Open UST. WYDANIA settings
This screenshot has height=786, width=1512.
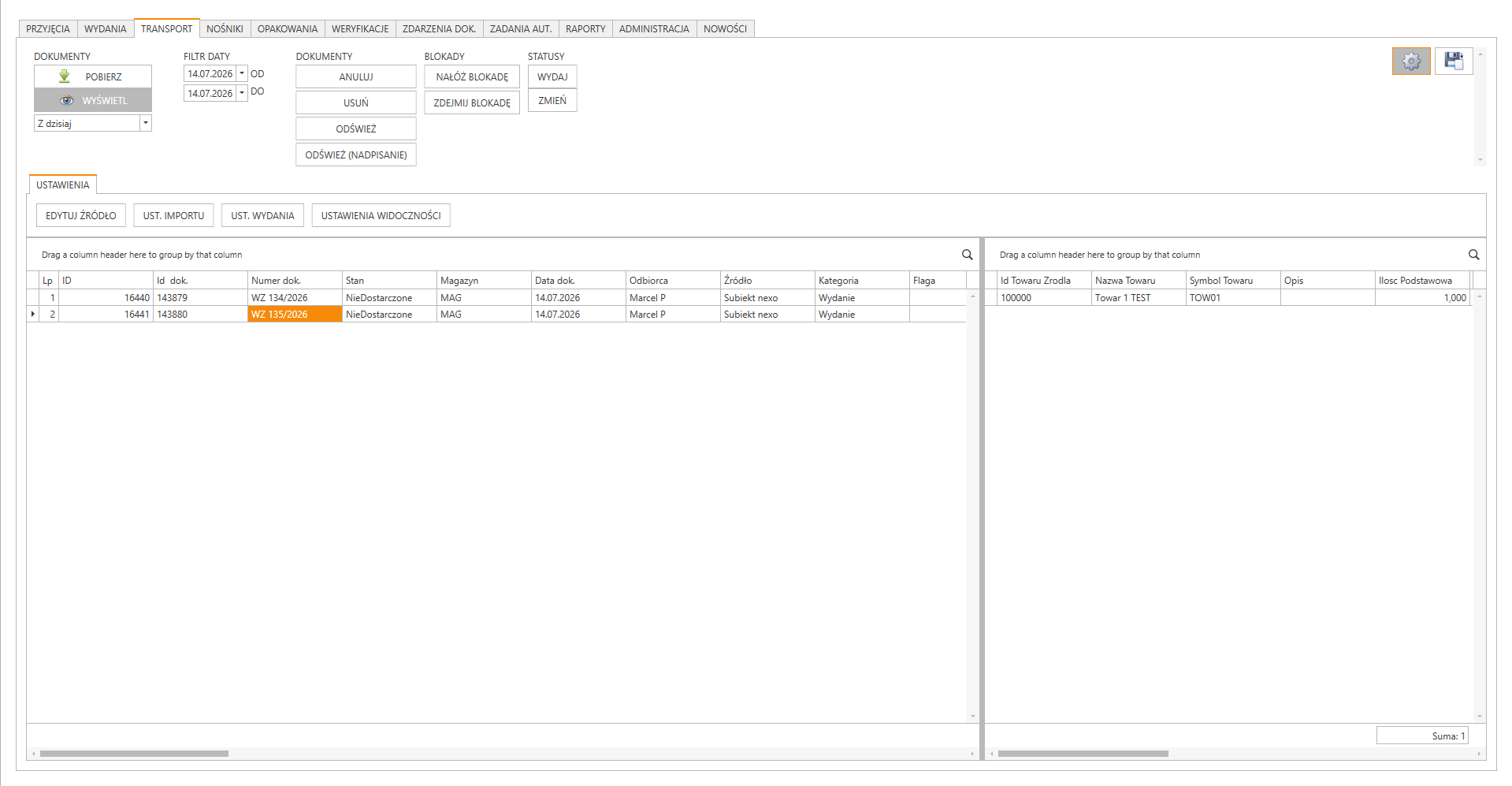tap(262, 215)
